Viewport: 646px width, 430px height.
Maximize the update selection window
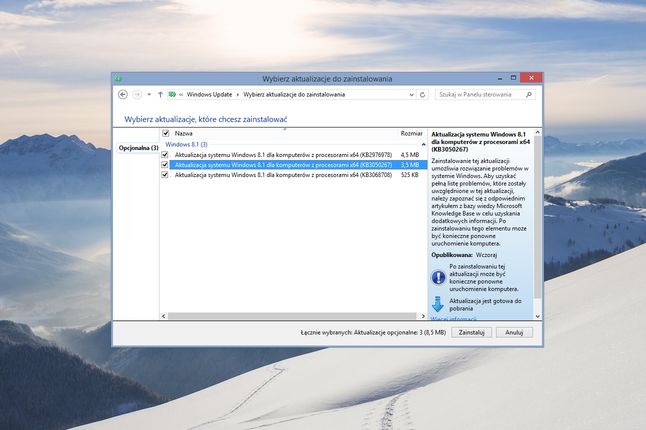(x=513, y=78)
